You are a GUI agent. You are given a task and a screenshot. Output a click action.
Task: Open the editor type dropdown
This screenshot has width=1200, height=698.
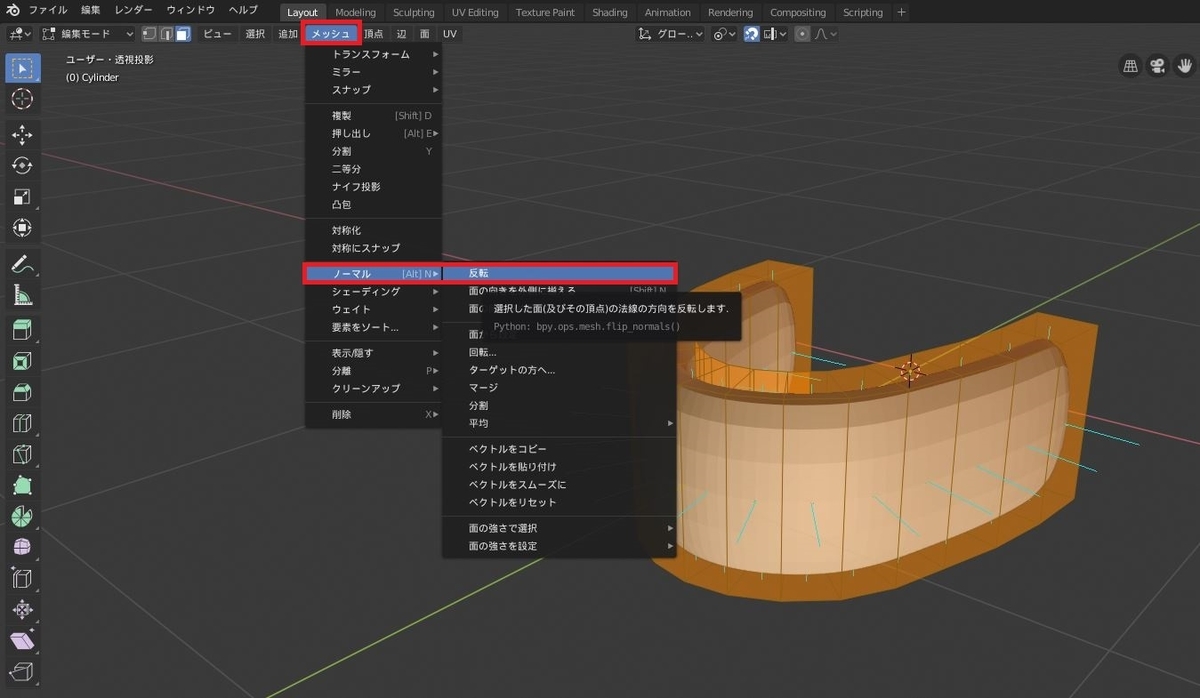click(18, 34)
